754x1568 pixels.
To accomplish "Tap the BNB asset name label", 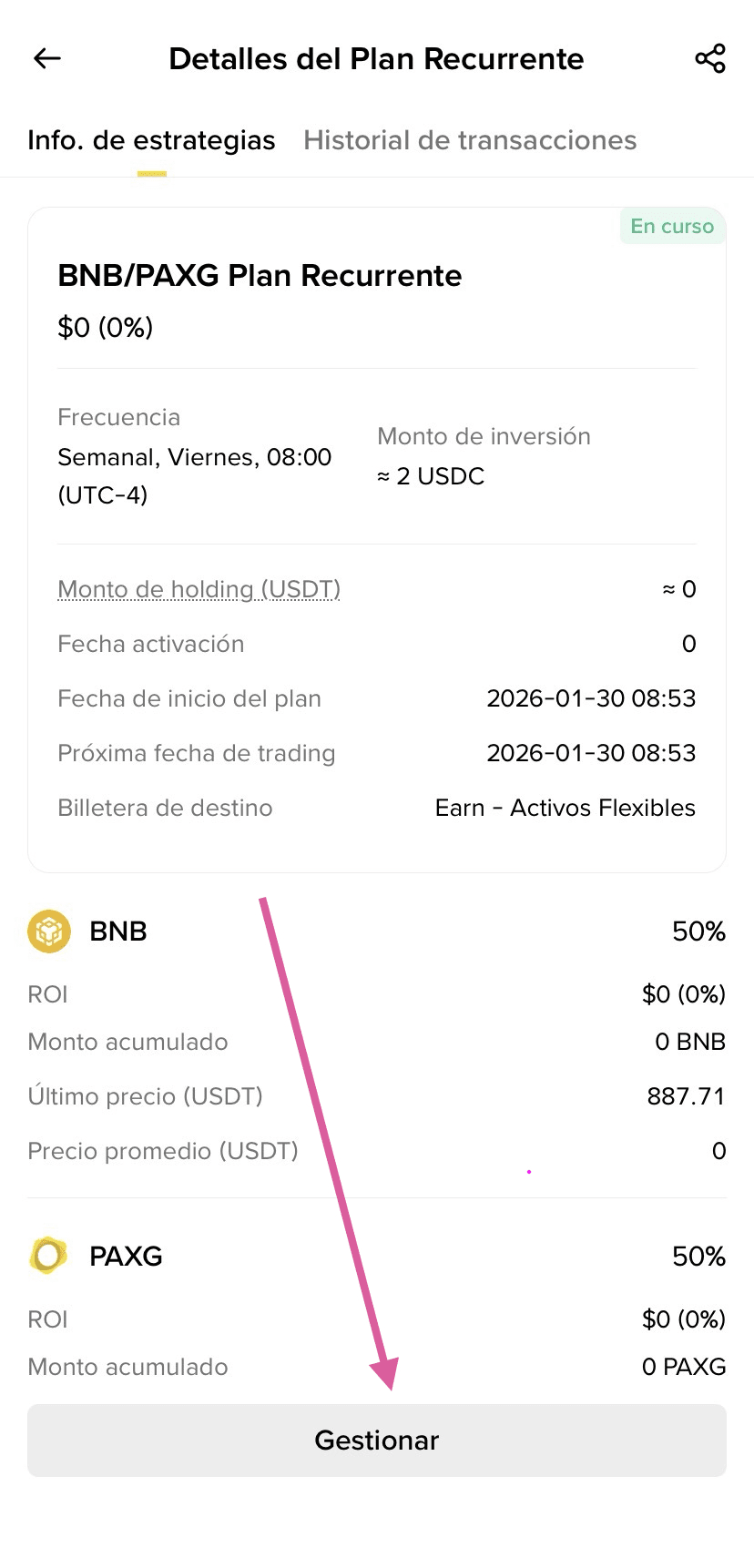I will (x=118, y=932).
